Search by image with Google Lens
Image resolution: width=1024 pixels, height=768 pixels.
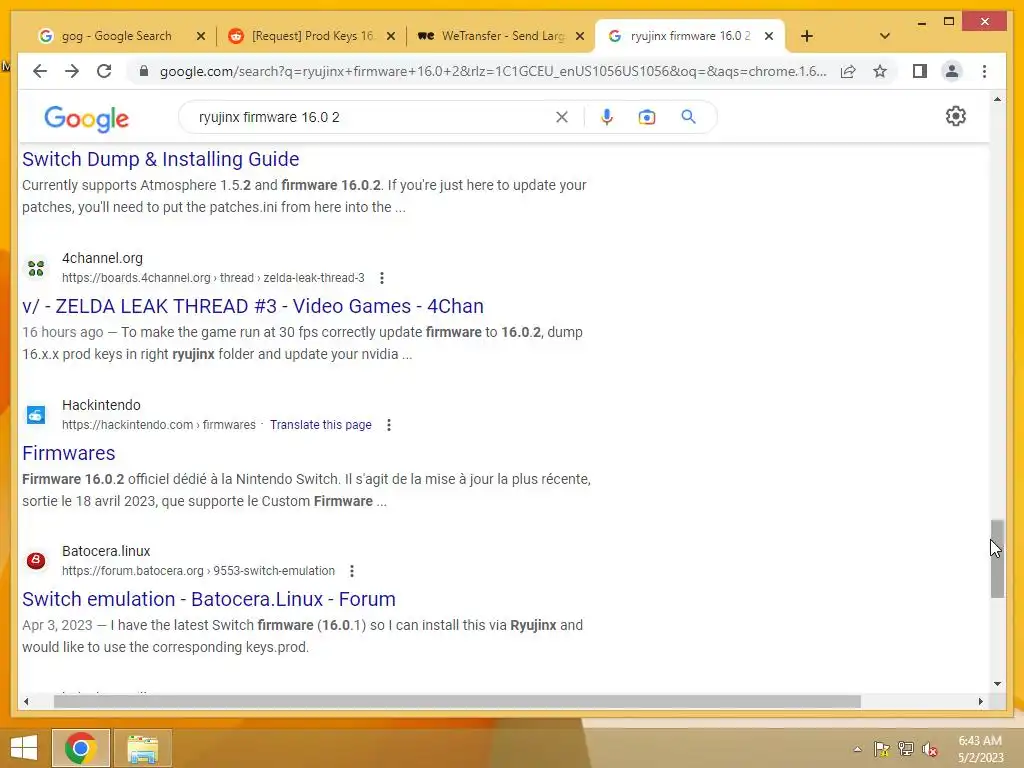pyautogui.click(x=647, y=117)
